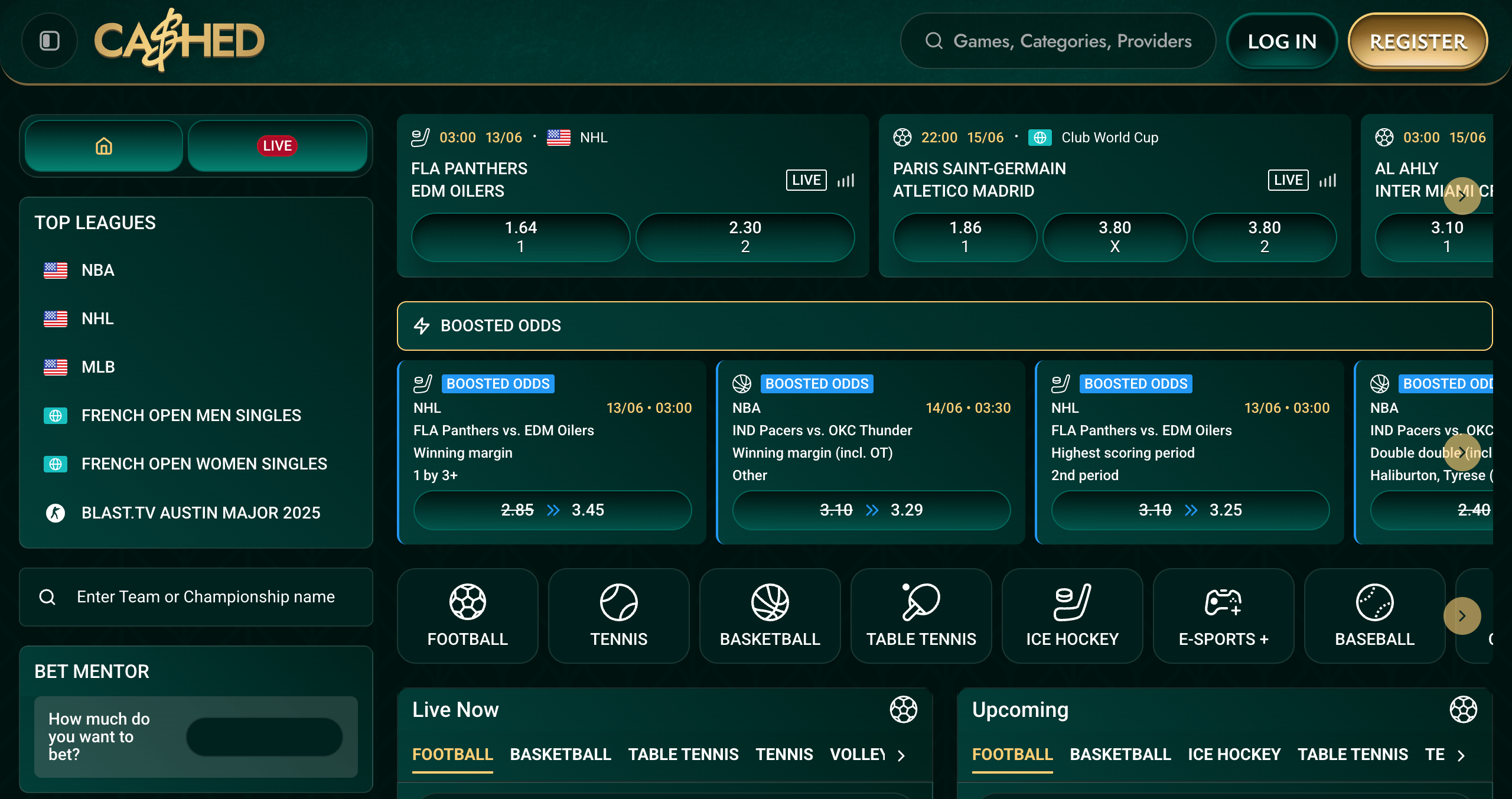View statistics bars for FLA Panthers match
Viewport: 1512px width, 799px height.
coord(846,180)
